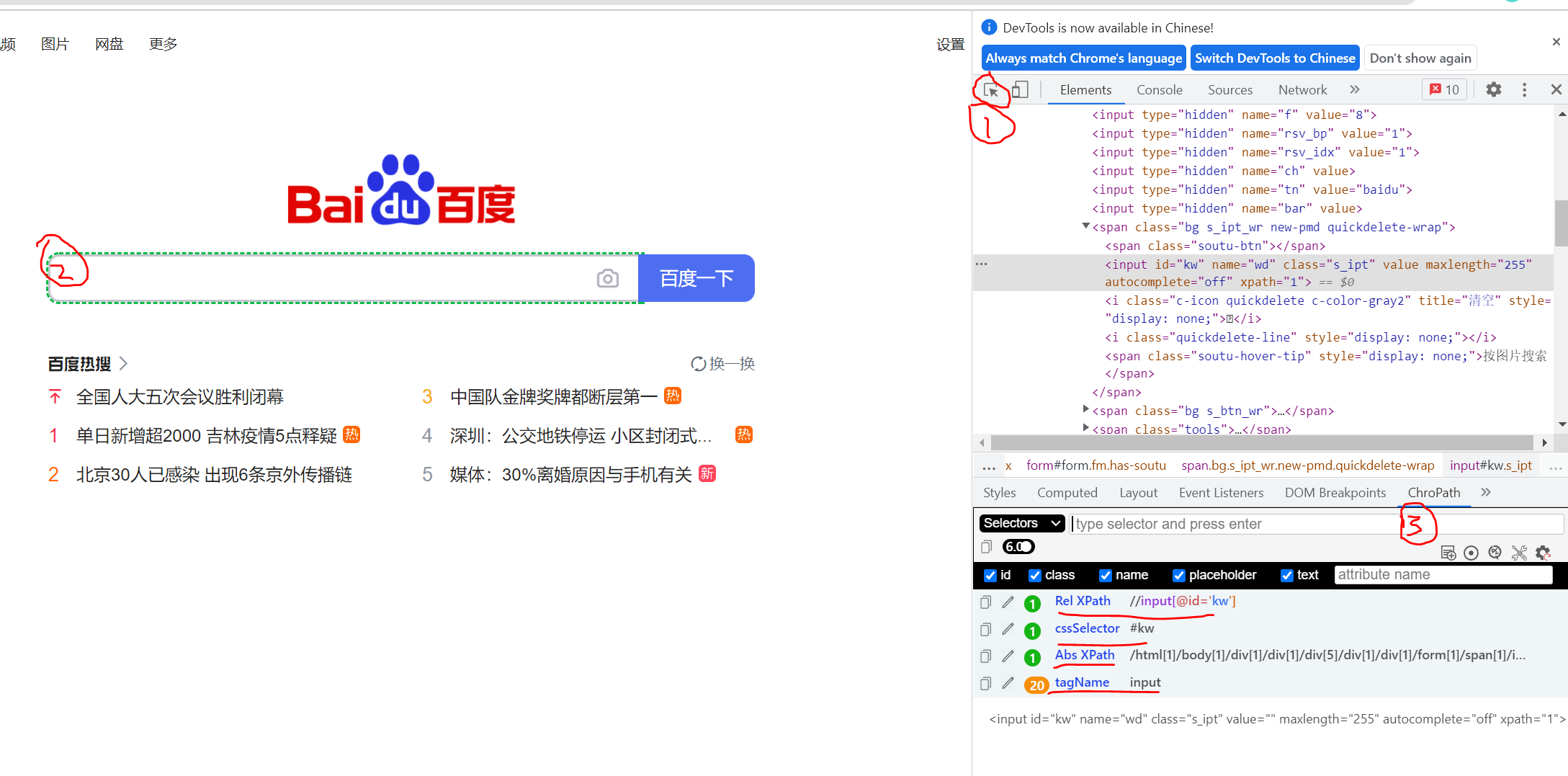1568x776 pixels.
Task: Open DevTools three-dot customize menu
Action: (x=1524, y=89)
